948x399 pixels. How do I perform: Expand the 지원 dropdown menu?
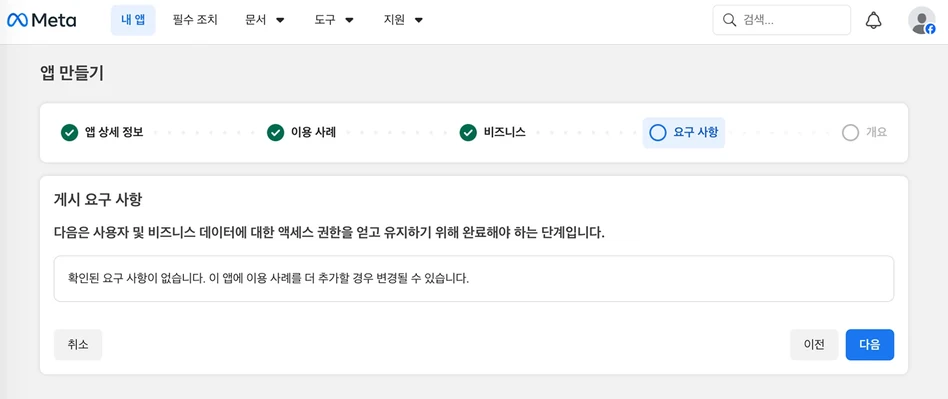point(403,21)
